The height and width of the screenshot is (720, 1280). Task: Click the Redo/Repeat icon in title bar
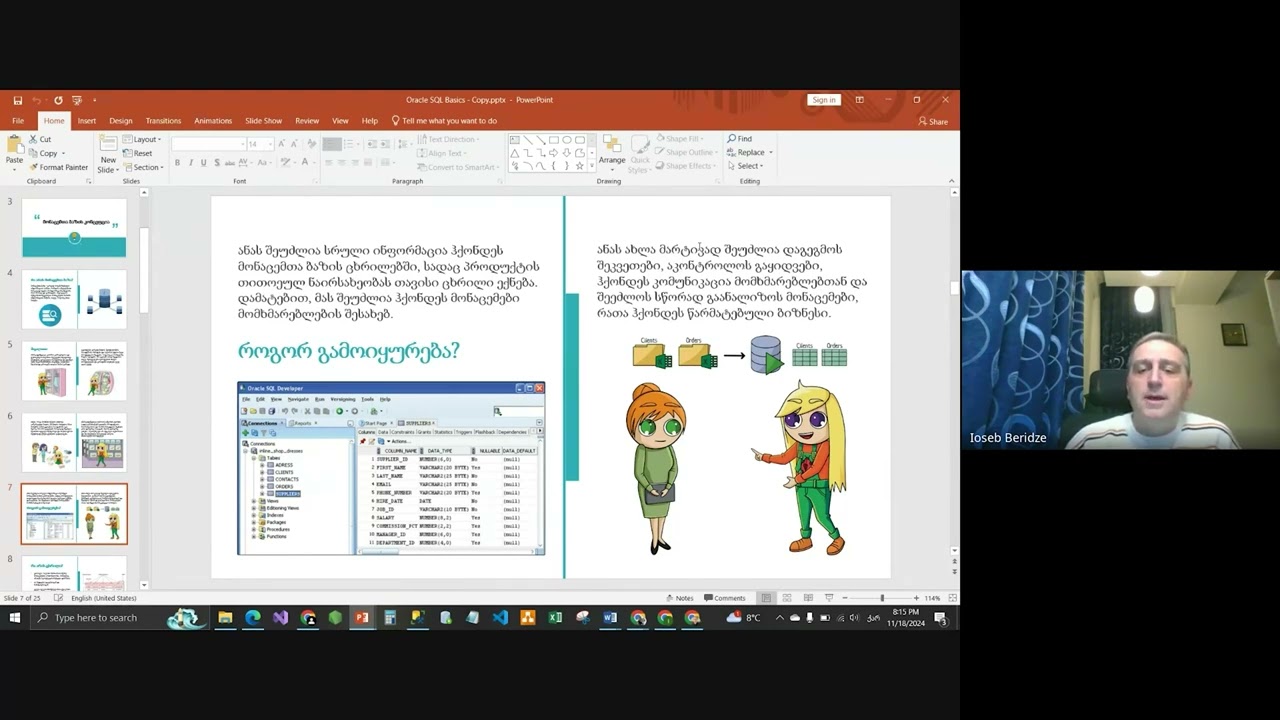[x=58, y=100]
